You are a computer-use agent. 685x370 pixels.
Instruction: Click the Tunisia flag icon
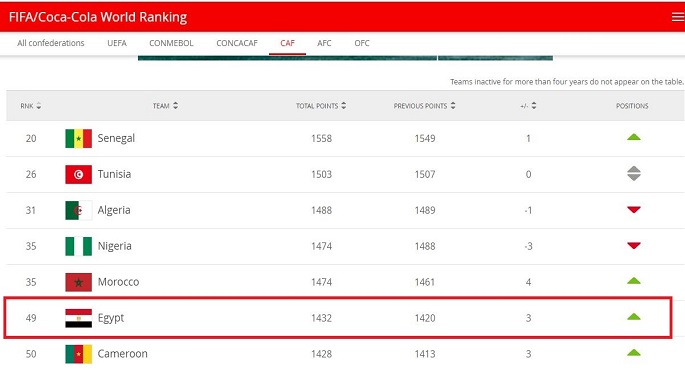[x=79, y=174]
